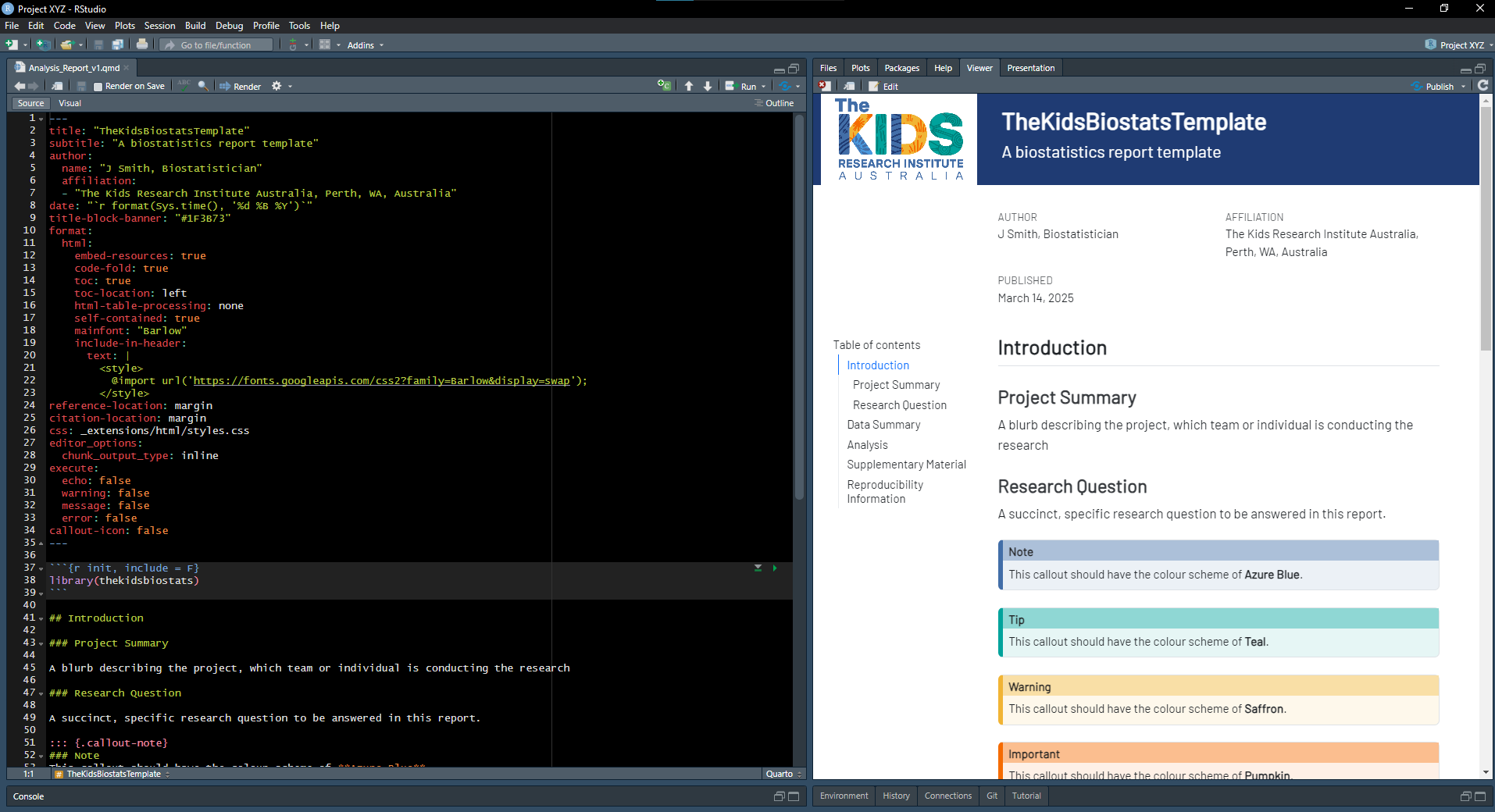Expand the Run dropdown arrow

pos(764,87)
